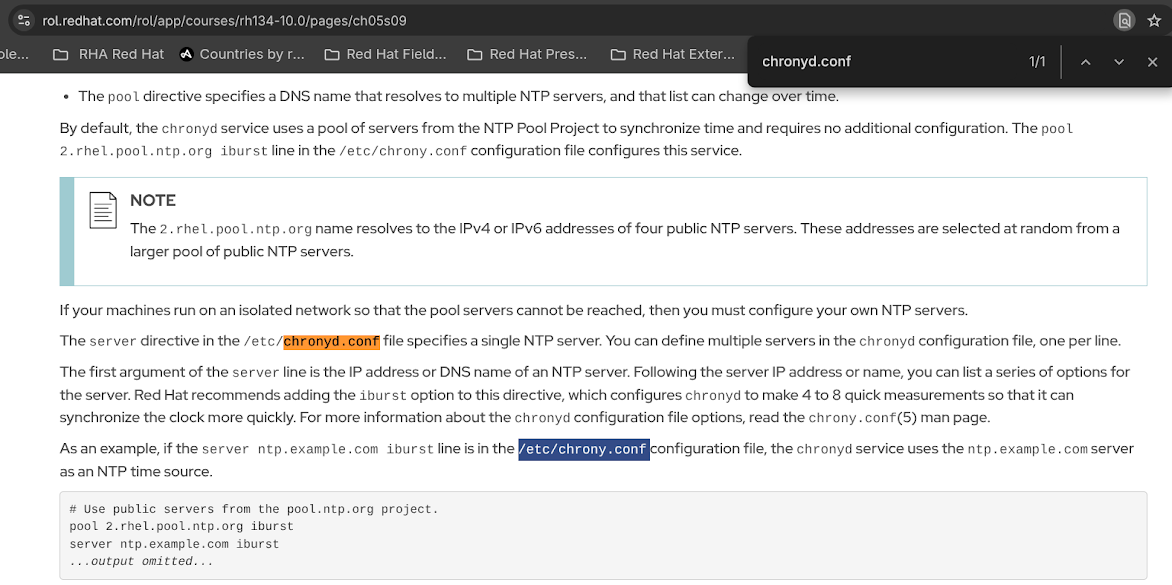This screenshot has width=1172, height=585.
Task: Click the find bar search text field
Action: click(880, 62)
